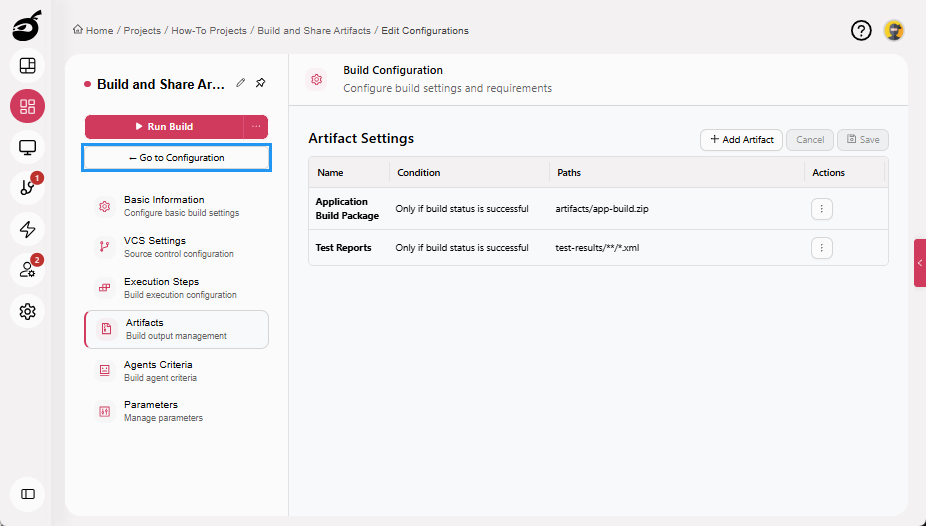This screenshot has width=926, height=526.
Task: Open the help question mark icon
Action: [x=861, y=30]
